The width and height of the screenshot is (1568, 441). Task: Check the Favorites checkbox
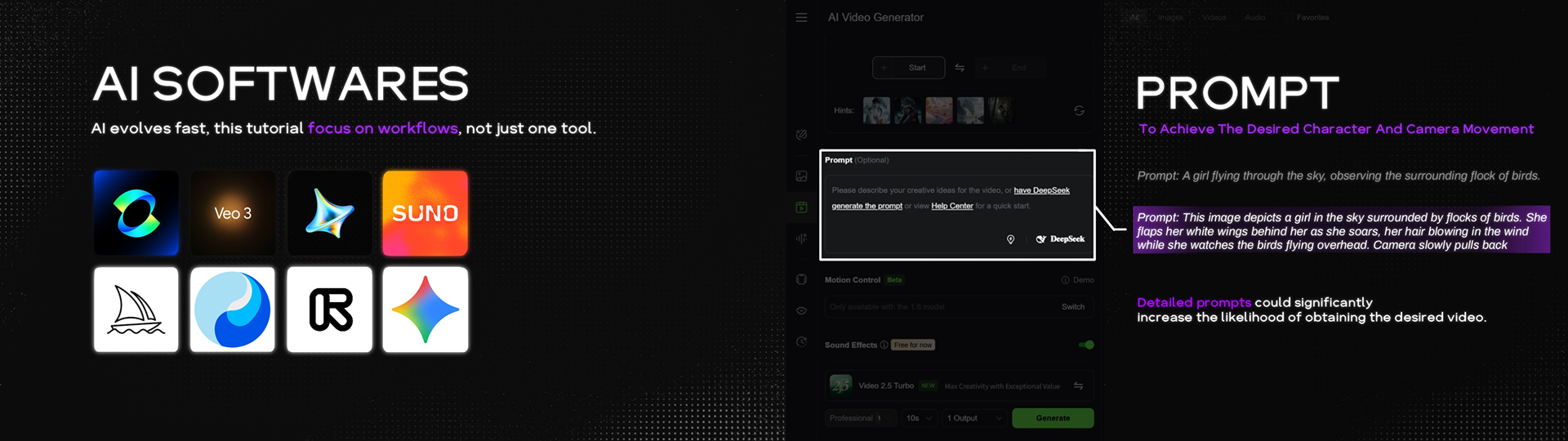click(1288, 17)
